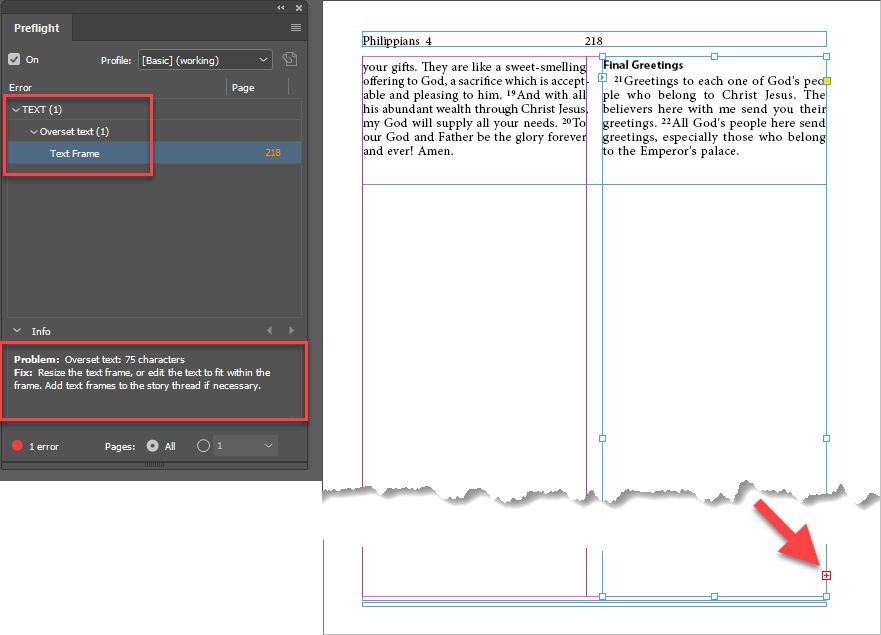Click page number 218 in the header
This screenshot has height=635, width=881.
point(593,41)
